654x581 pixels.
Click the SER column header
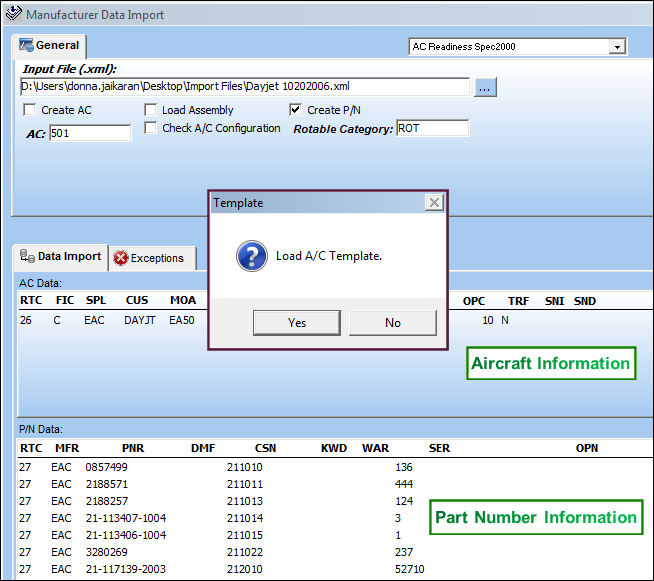tap(439, 448)
